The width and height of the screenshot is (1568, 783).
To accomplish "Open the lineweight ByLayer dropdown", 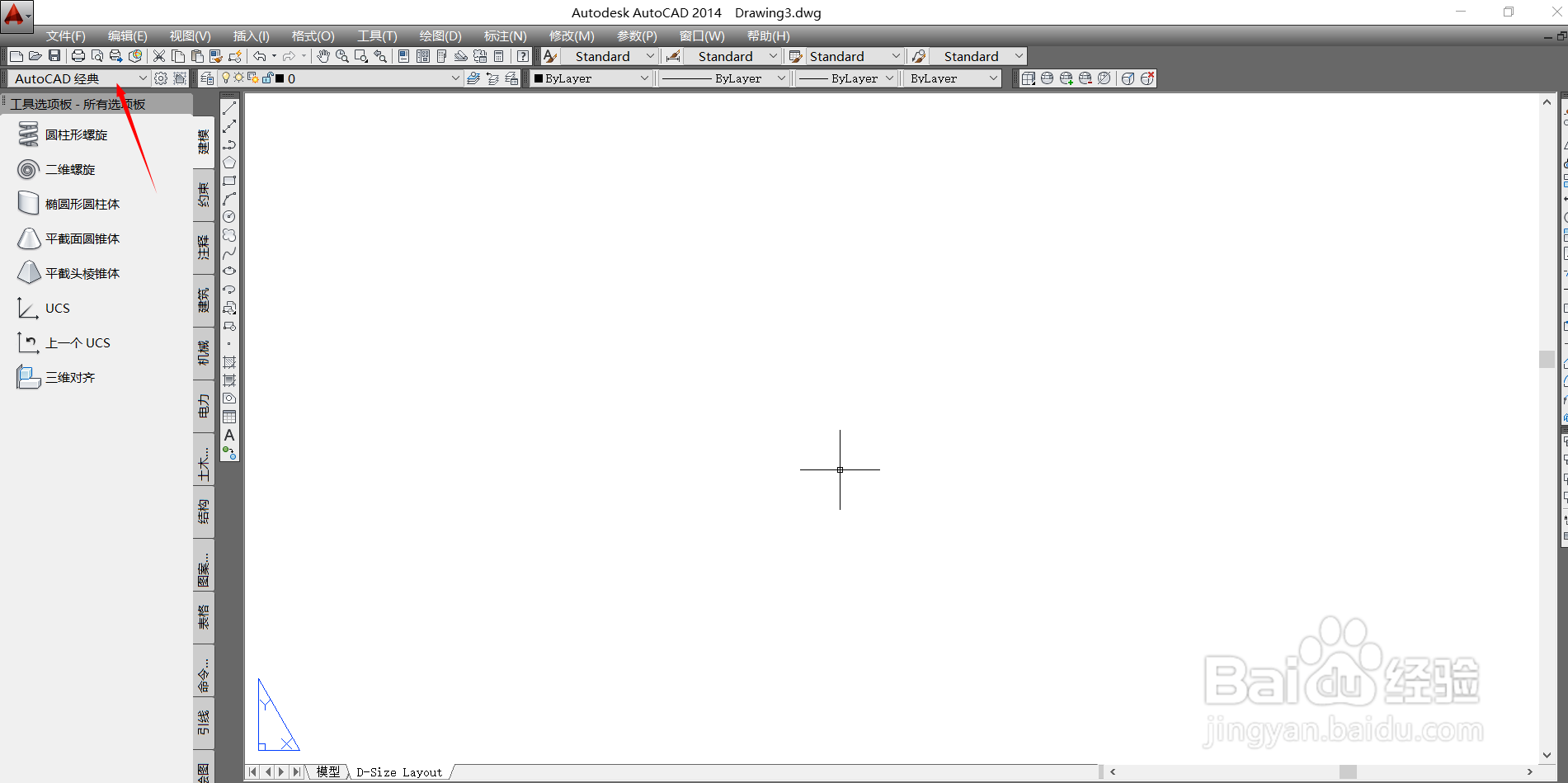I will coord(847,78).
